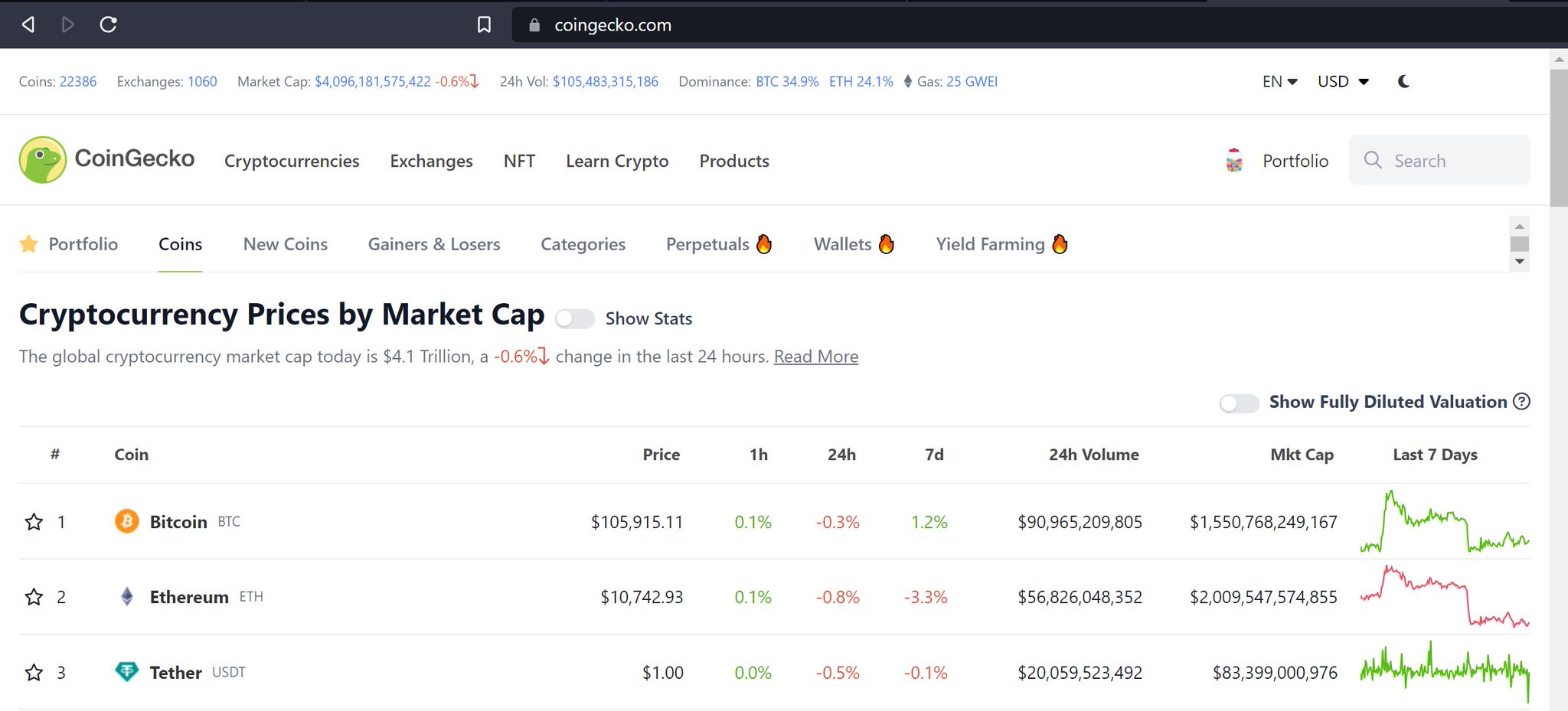Click the flame icon next to Perpetuals
The height and width of the screenshot is (711, 1568).
pos(764,243)
